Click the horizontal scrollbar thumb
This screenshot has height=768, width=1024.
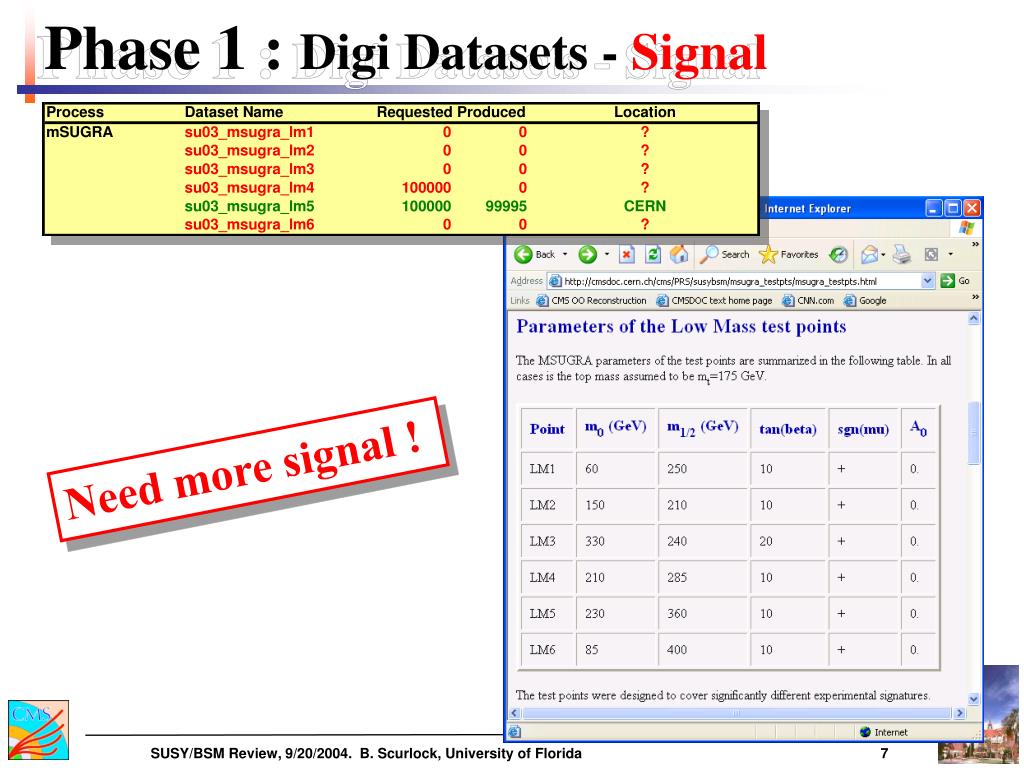pos(737,713)
